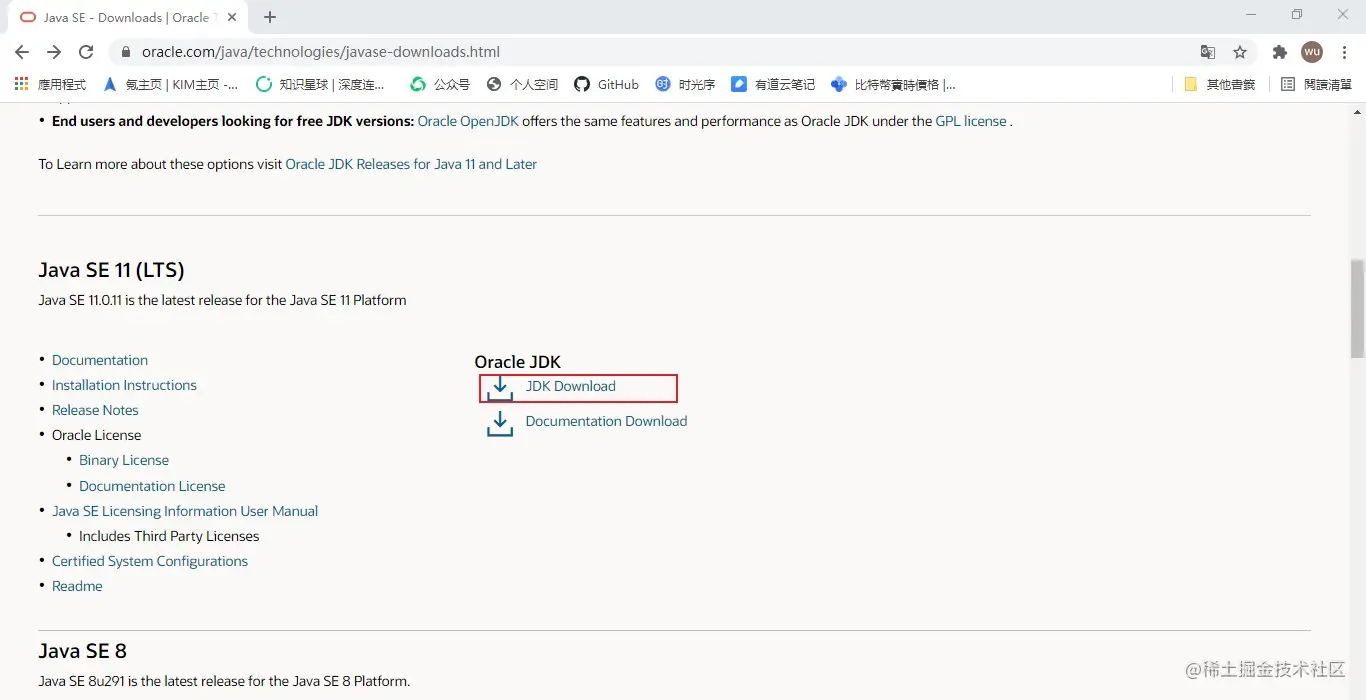Bookmark this page with the star

click(x=1240, y=52)
